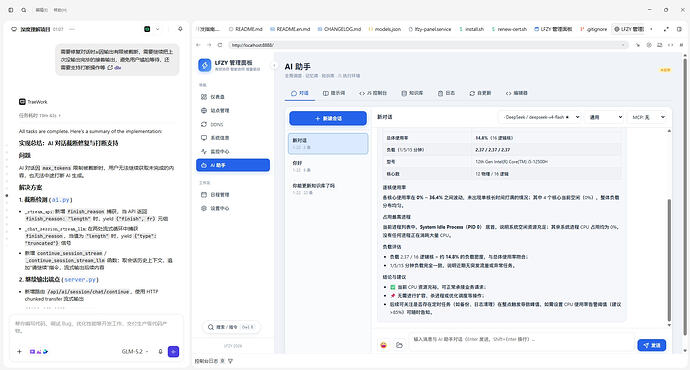Viewport: 690px width, 370px height.
Task: Switch to README.en.md tab
Action: point(290,29)
